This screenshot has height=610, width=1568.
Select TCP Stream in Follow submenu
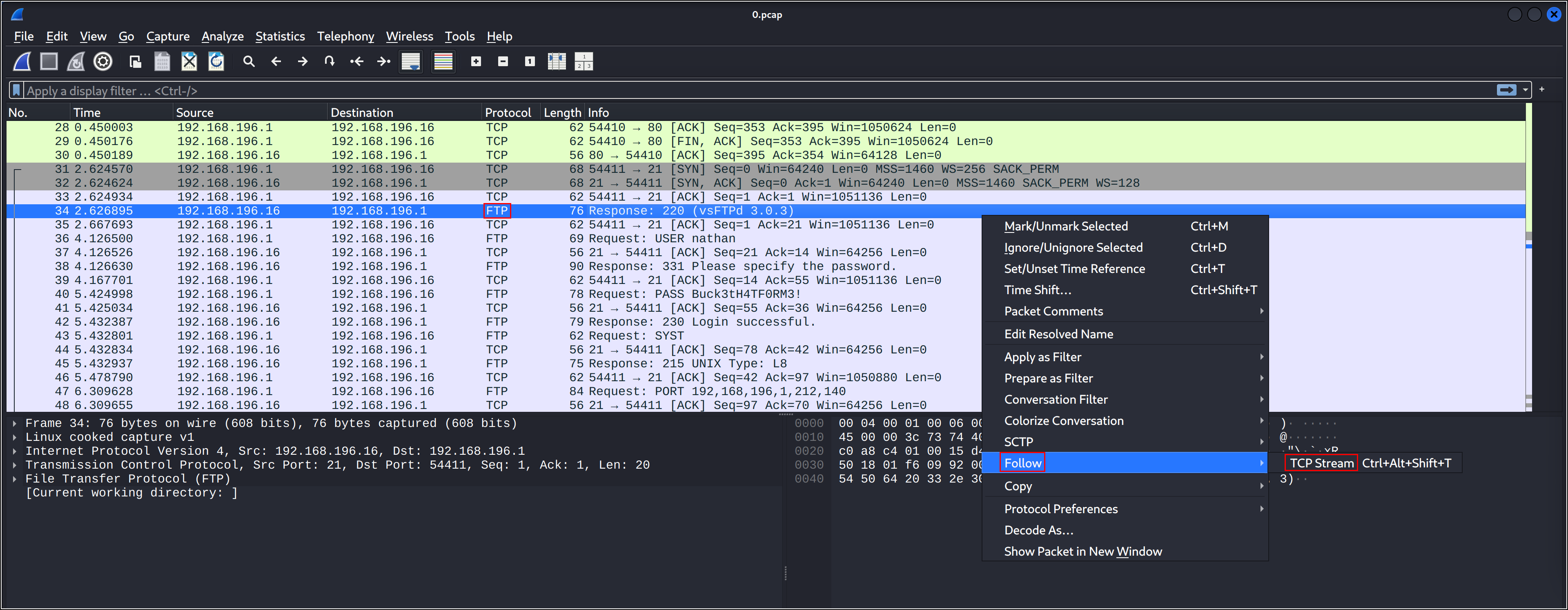coord(1321,463)
